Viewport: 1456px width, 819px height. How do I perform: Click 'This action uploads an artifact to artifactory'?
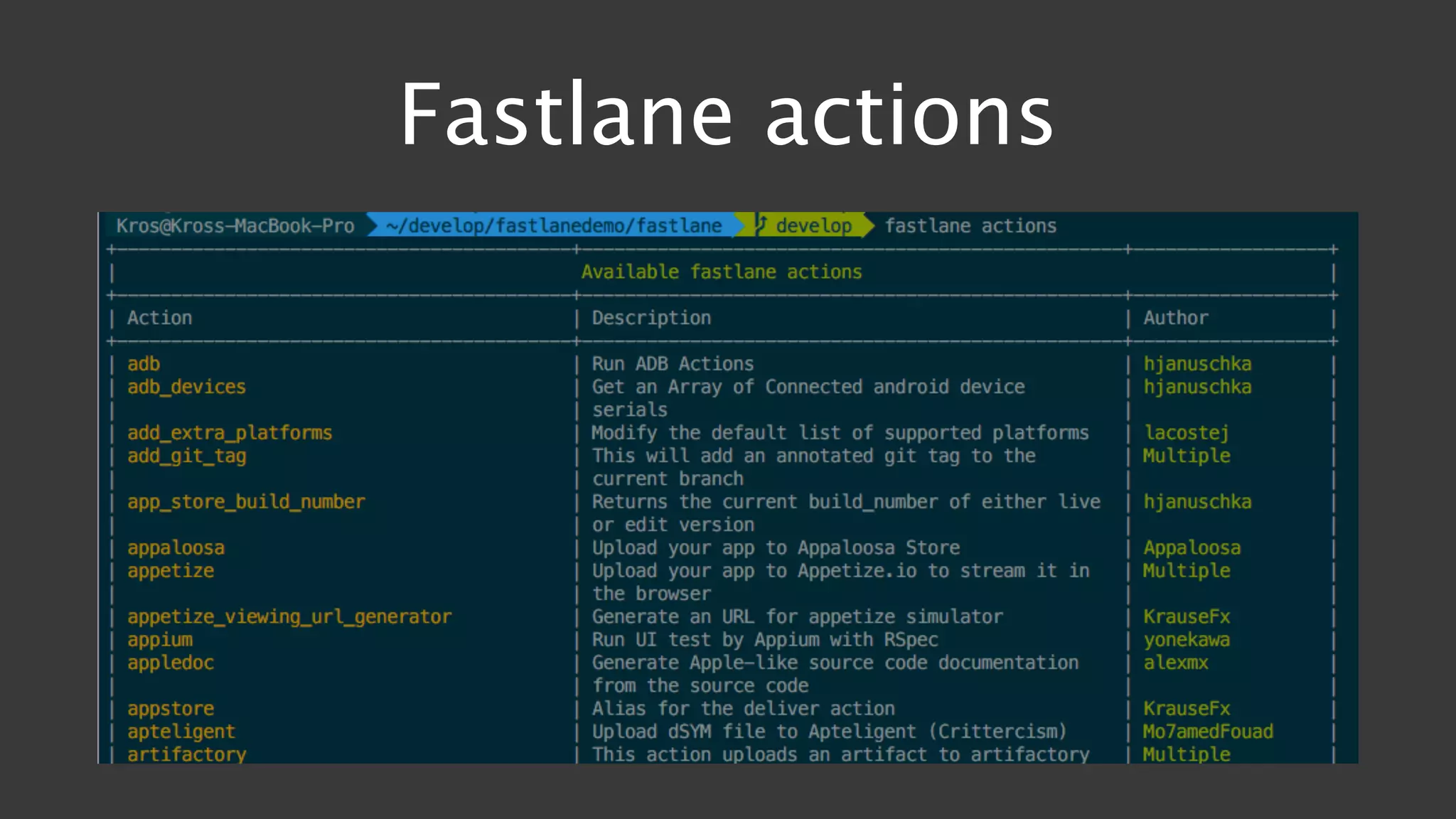click(x=840, y=754)
